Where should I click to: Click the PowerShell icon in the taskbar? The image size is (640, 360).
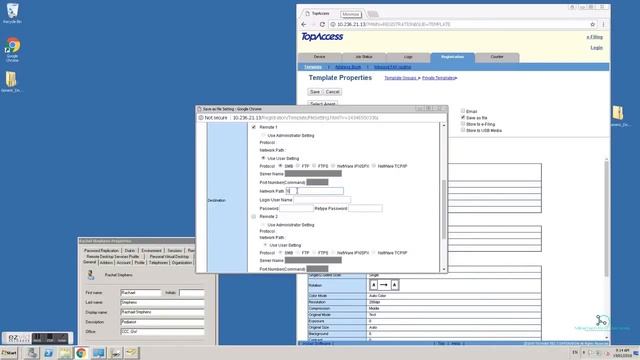point(49,353)
